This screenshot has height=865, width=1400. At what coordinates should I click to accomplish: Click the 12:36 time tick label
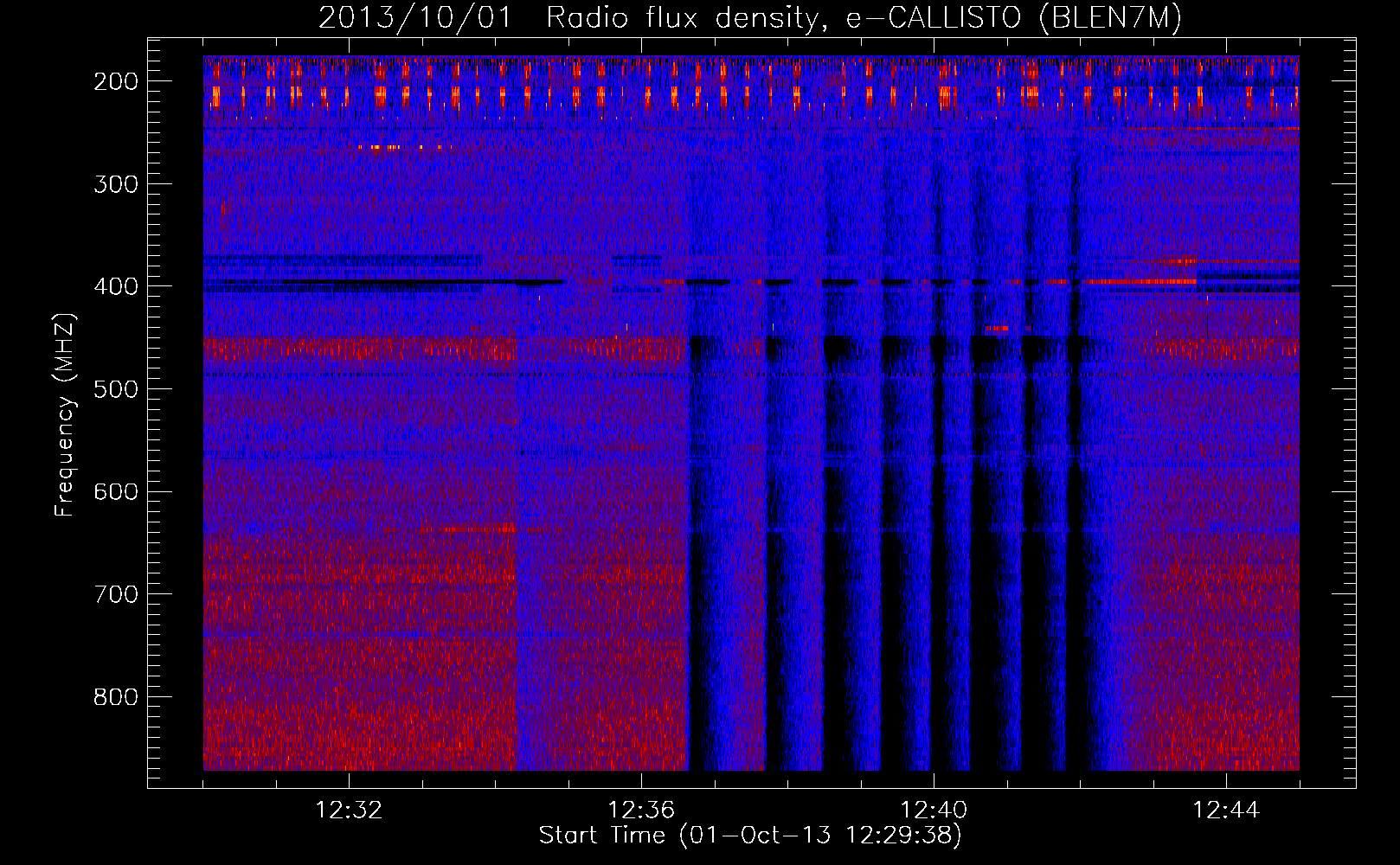(641, 811)
